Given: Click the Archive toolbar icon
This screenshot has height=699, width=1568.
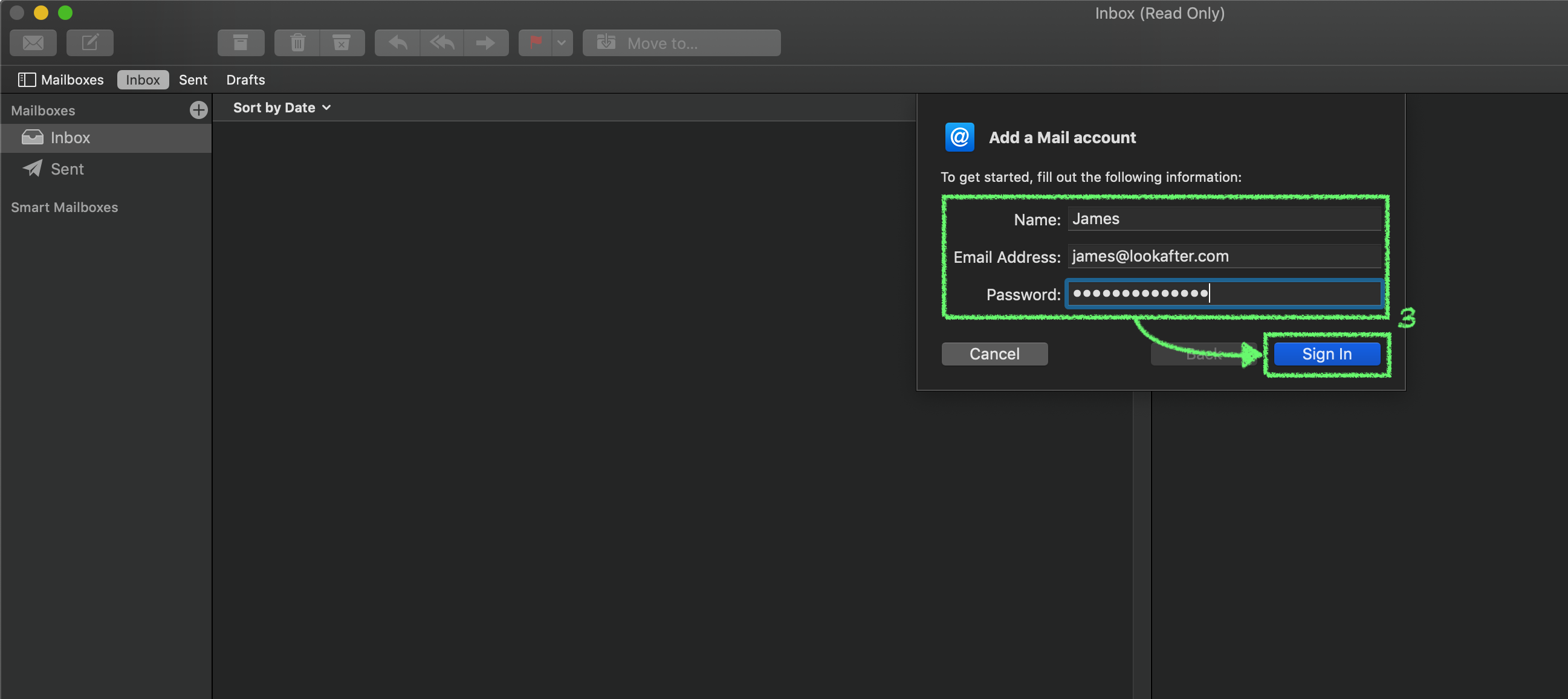Looking at the screenshot, I should click(241, 42).
